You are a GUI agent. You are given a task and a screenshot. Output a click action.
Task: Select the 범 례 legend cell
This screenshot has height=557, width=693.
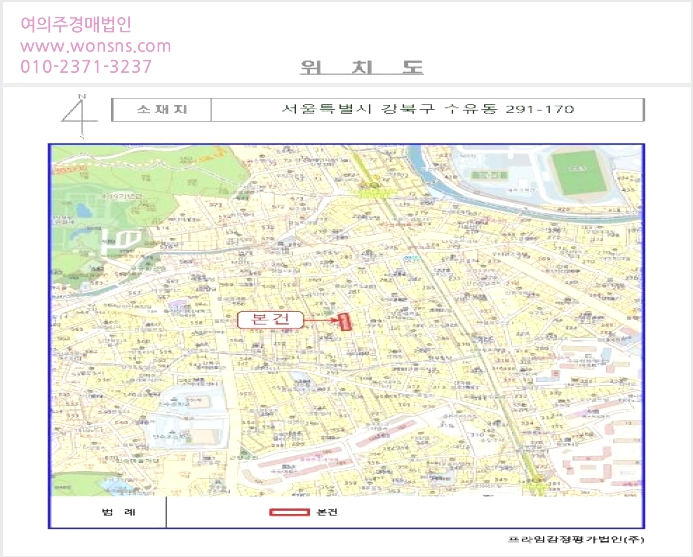pyautogui.click(x=109, y=512)
